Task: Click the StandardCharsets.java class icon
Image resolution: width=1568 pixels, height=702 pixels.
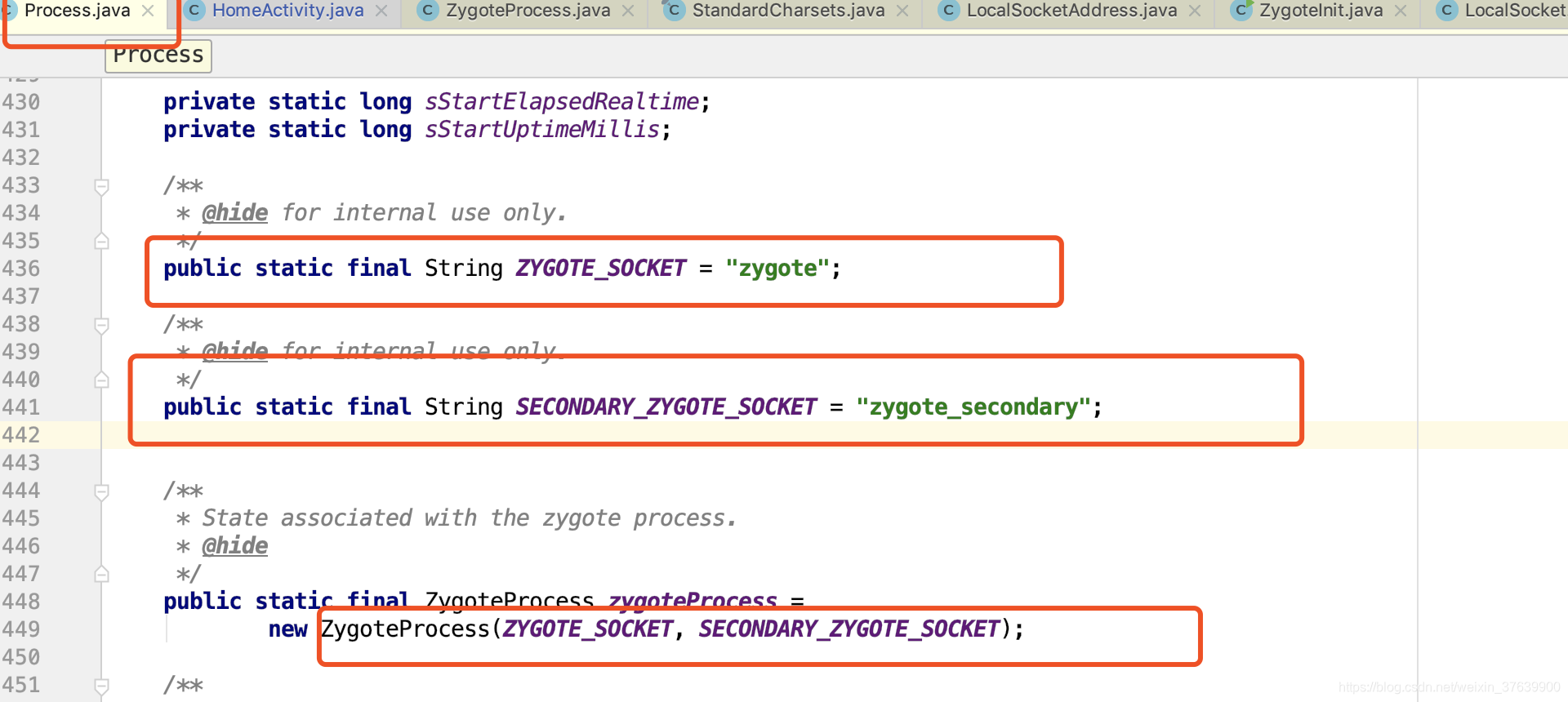Action: point(674,11)
